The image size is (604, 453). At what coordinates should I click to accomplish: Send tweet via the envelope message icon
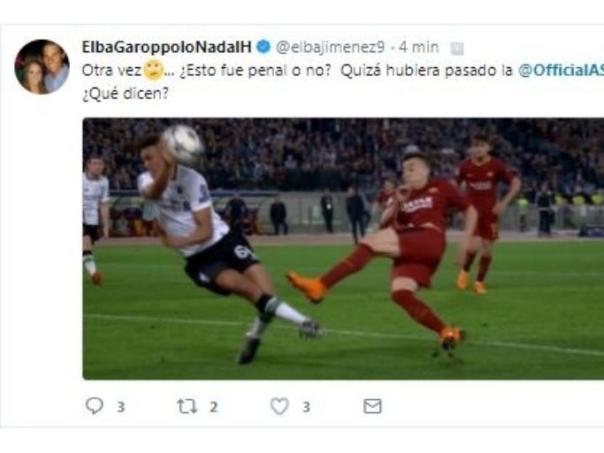[372, 406]
